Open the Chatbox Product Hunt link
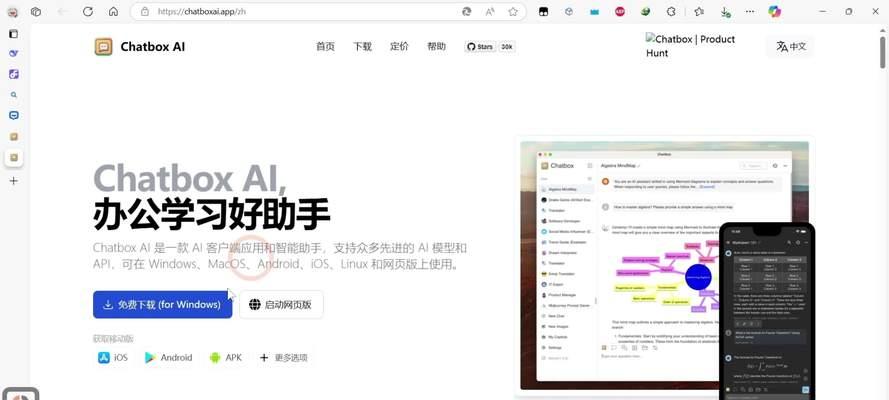The image size is (889, 400). [691, 46]
